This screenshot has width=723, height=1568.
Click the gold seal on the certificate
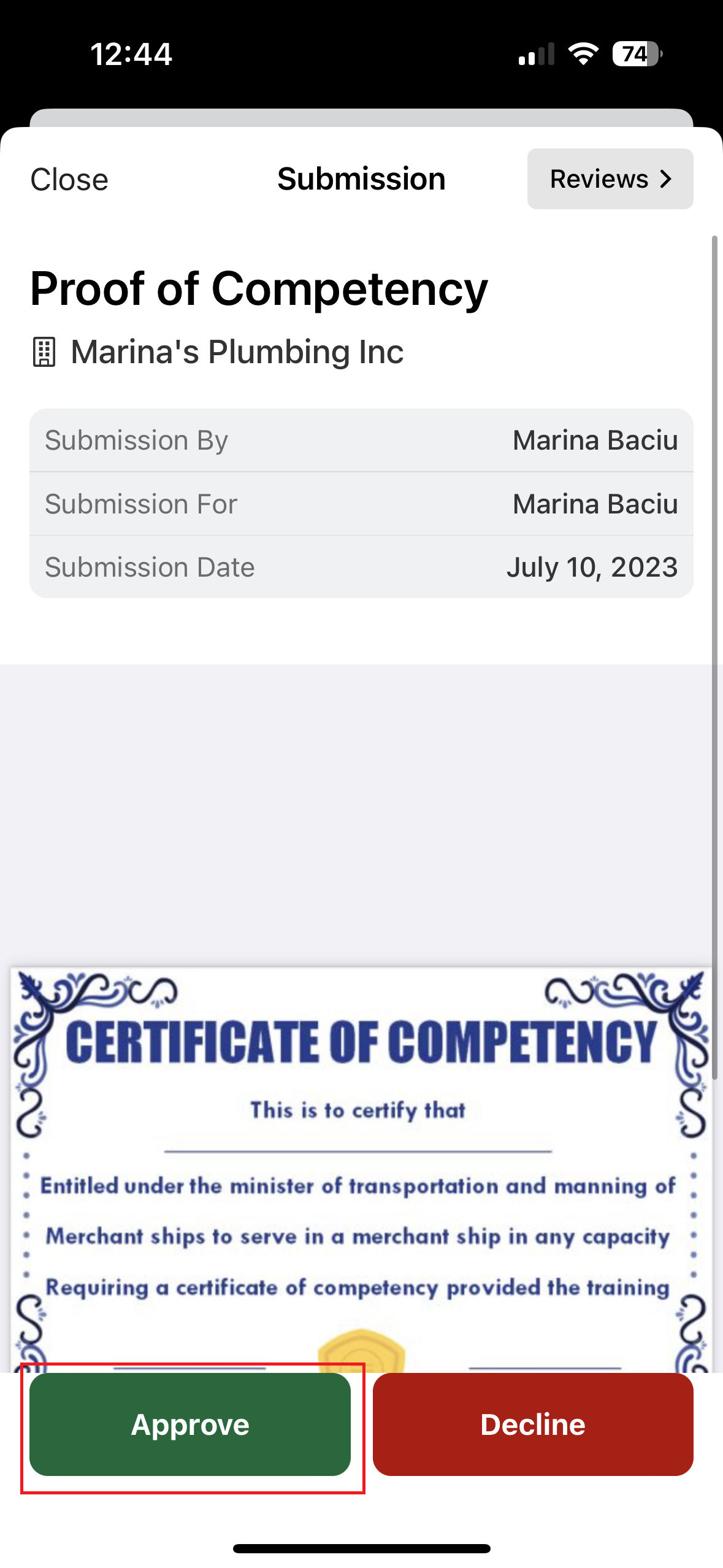[361, 1350]
